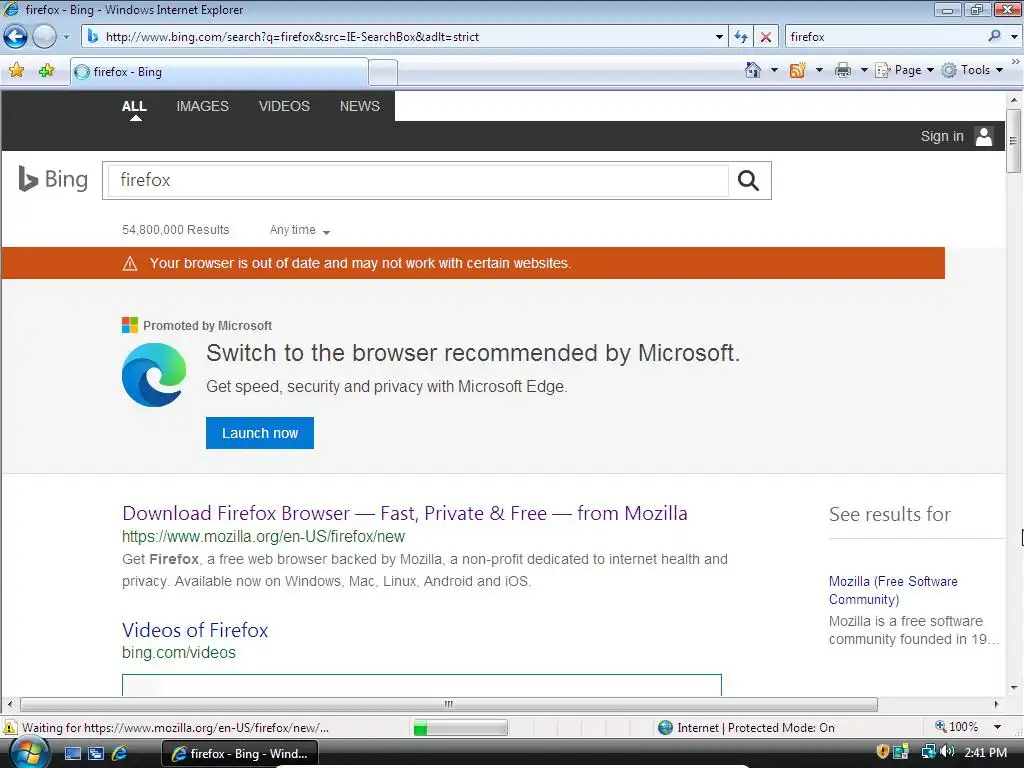The height and width of the screenshot is (768, 1024).
Task: Click the RSS Feeds icon
Action: 797,70
